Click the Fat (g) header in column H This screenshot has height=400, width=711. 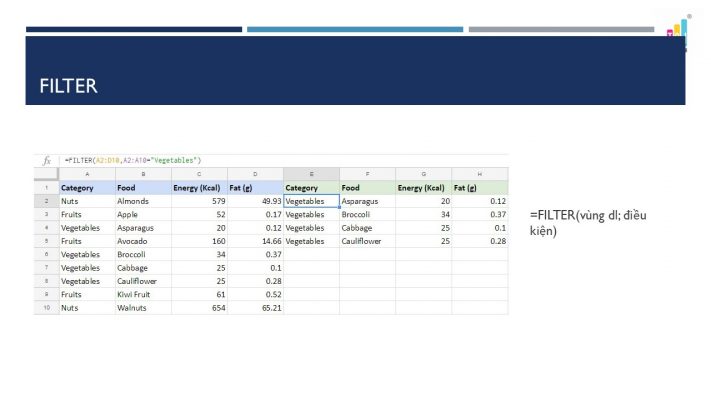[479, 187]
